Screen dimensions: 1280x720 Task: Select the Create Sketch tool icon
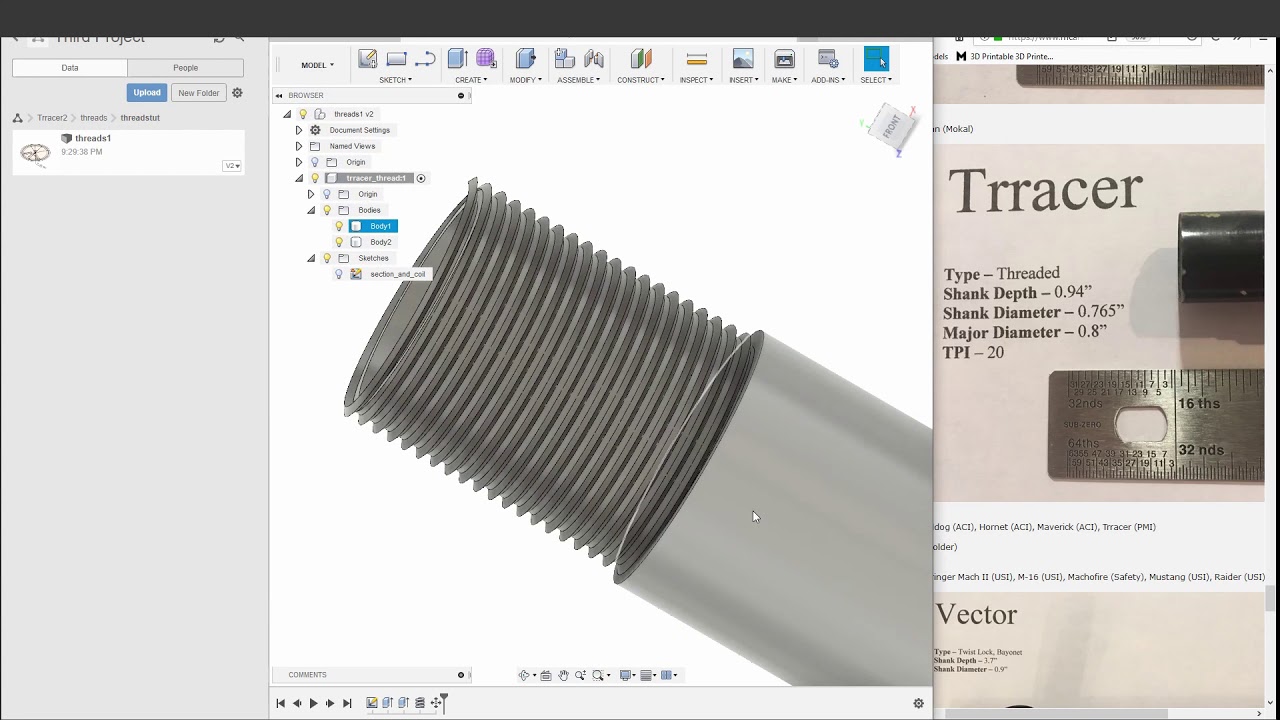click(x=368, y=59)
